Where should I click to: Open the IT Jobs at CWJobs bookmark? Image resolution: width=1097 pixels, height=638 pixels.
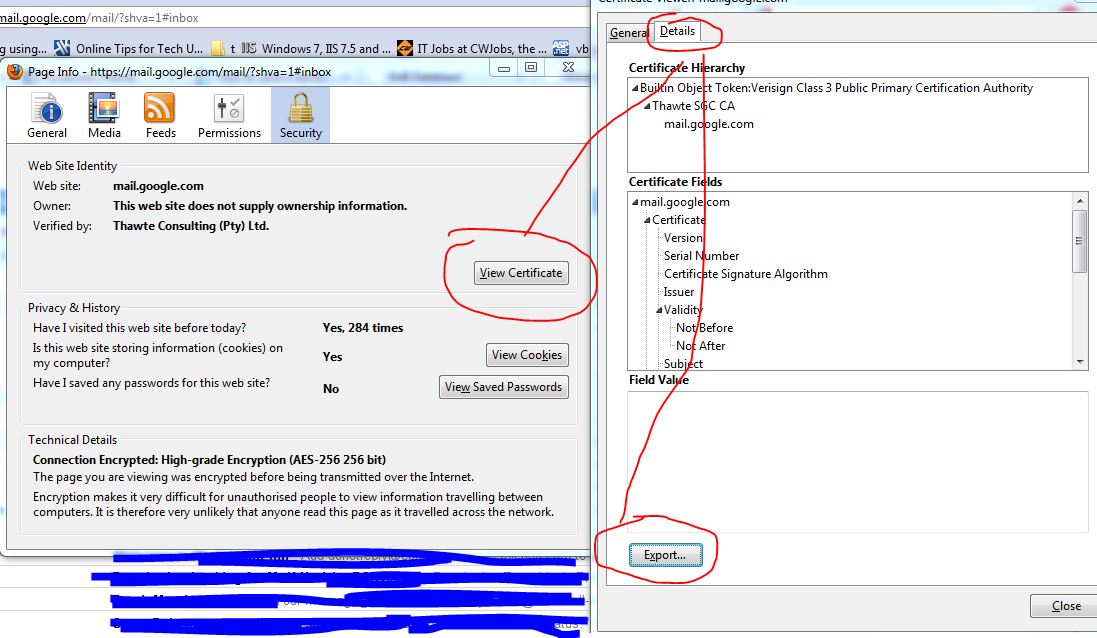pyautogui.click(x=472, y=48)
